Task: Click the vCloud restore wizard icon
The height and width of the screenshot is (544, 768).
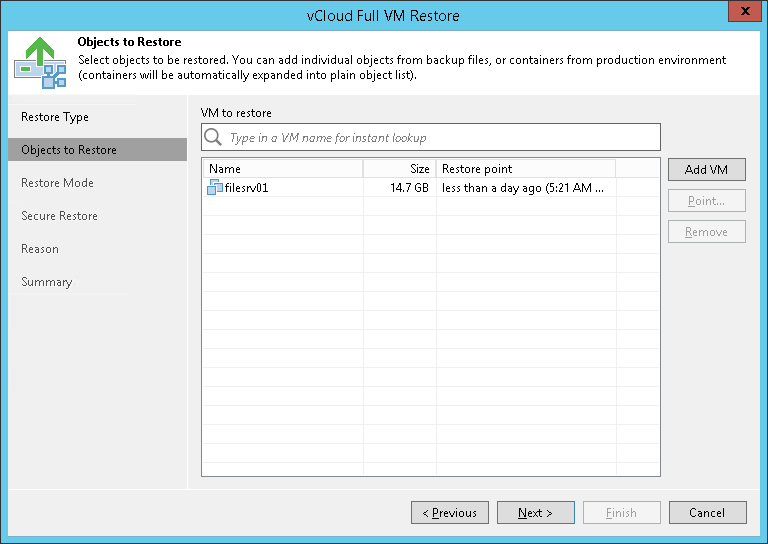Action: [x=40, y=61]
